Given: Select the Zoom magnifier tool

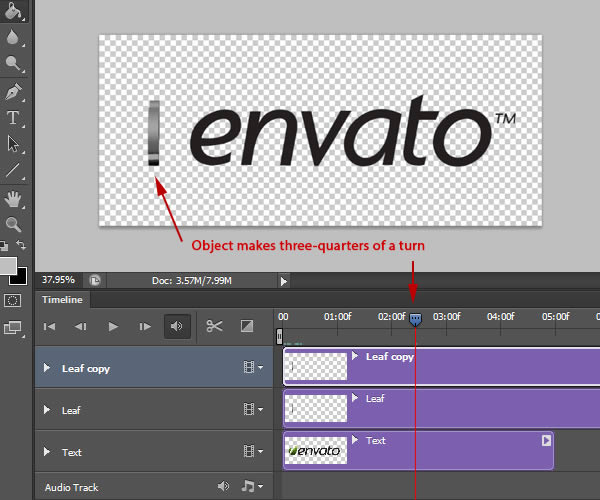Looking at the screenshot, I should pyautogui.click(x=13, y=224).
